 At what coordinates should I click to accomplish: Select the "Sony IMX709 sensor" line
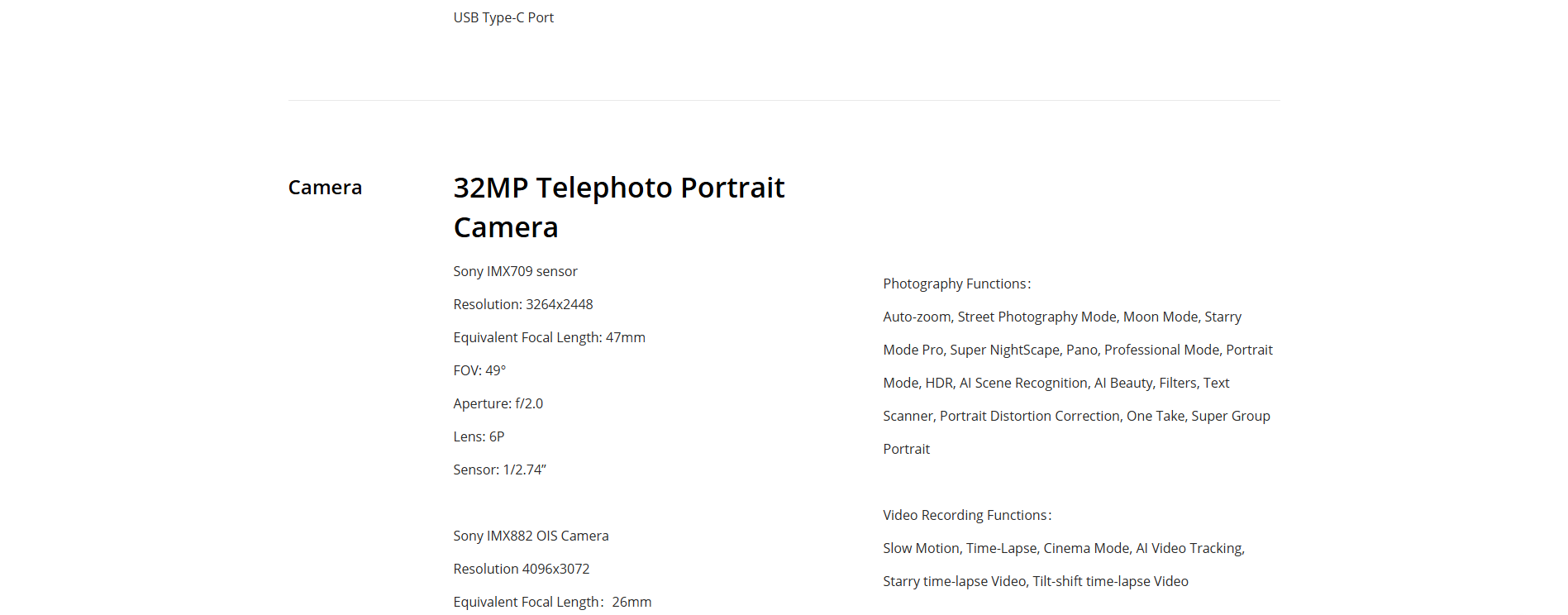[515, 271]
